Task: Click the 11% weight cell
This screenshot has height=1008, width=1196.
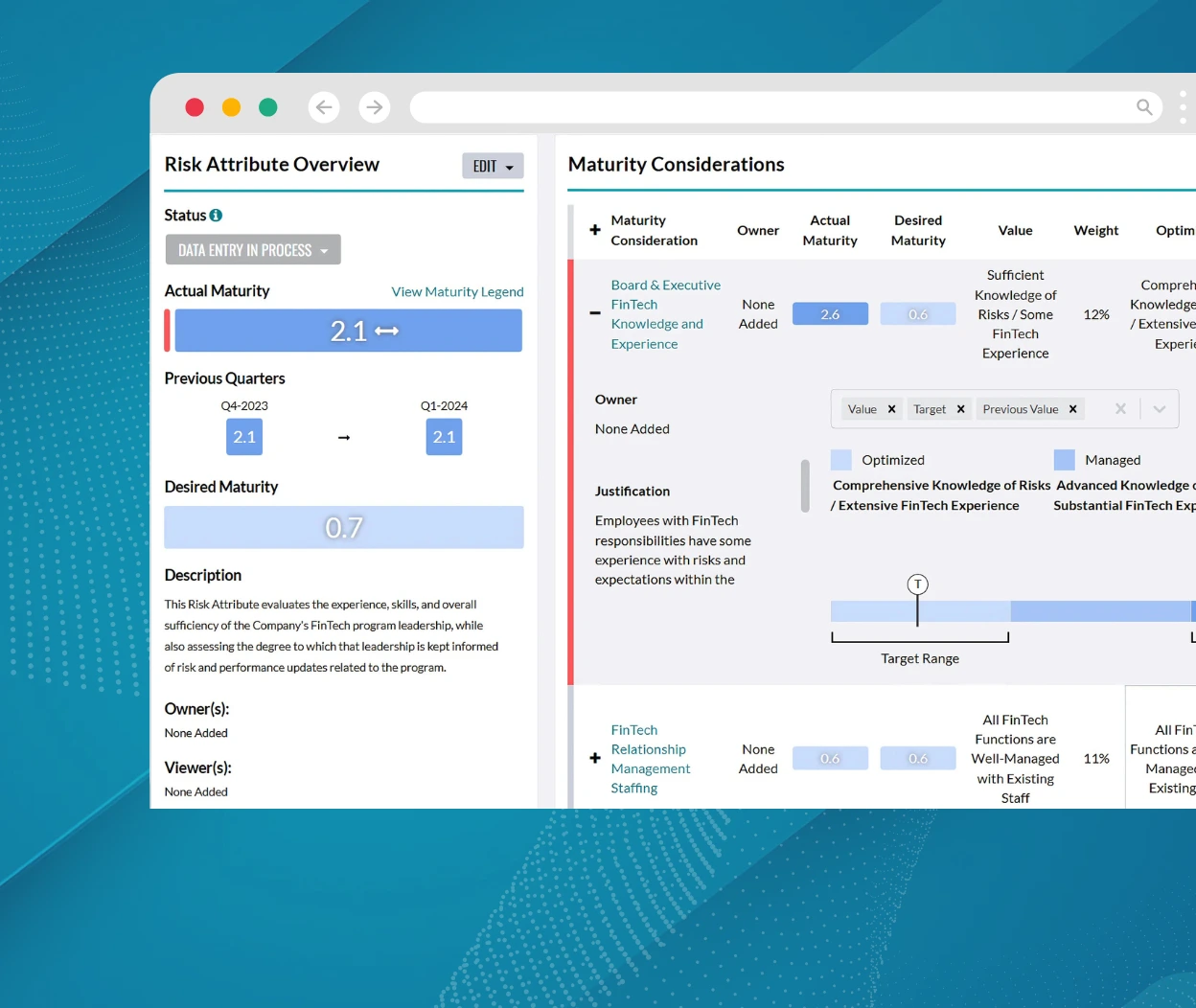Action: coord(1096,759)
